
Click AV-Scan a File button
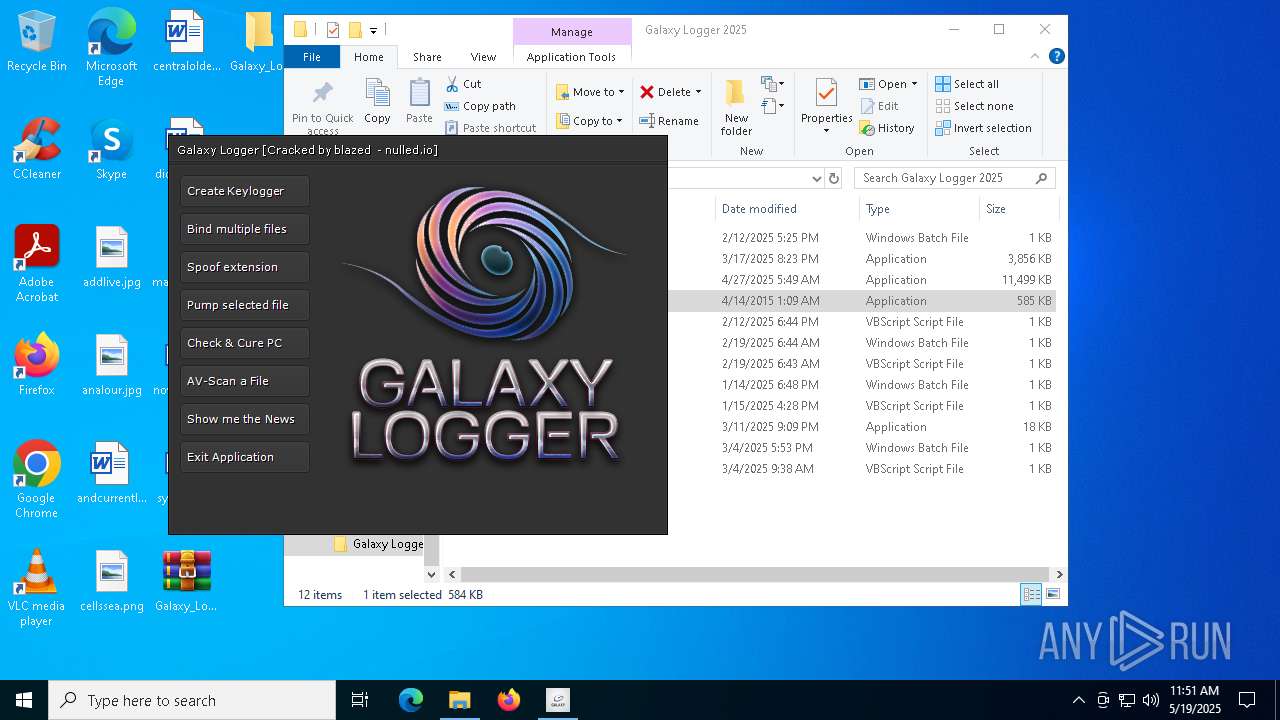pyautogui.click(x=244, y=381)
